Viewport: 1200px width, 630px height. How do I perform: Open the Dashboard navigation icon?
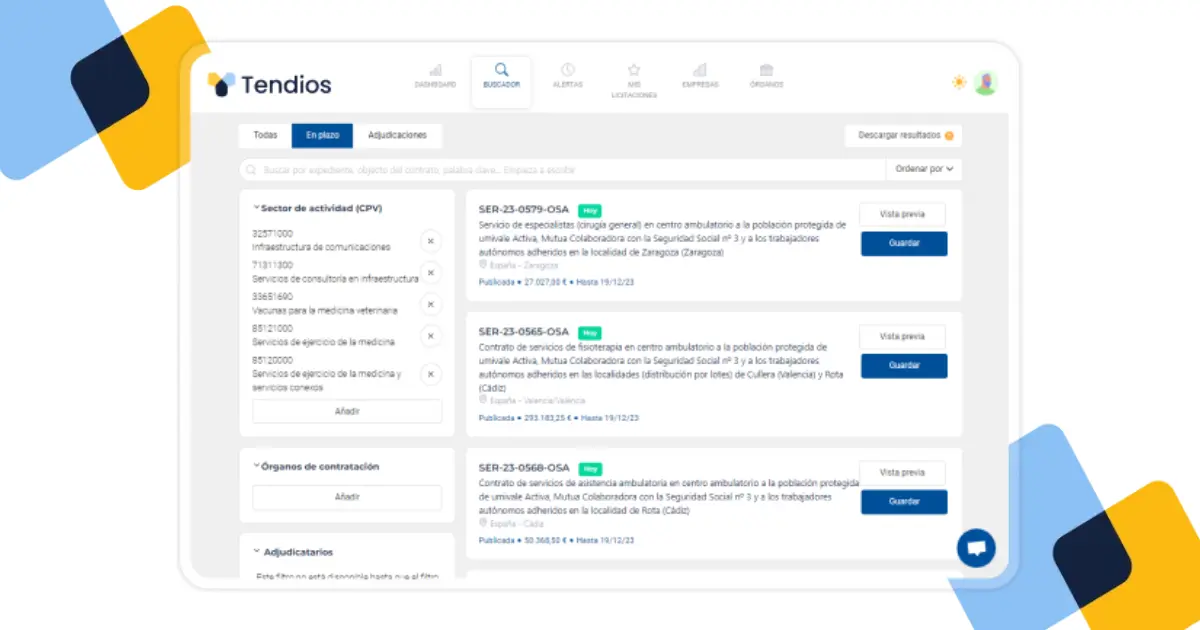(435, 71)
